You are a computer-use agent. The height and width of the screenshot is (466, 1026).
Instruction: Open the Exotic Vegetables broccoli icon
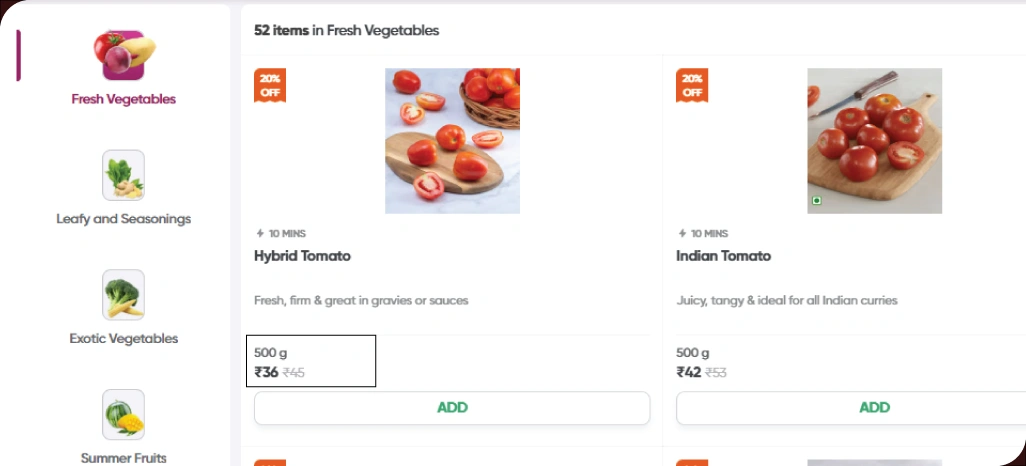click(x=124, y=295)
